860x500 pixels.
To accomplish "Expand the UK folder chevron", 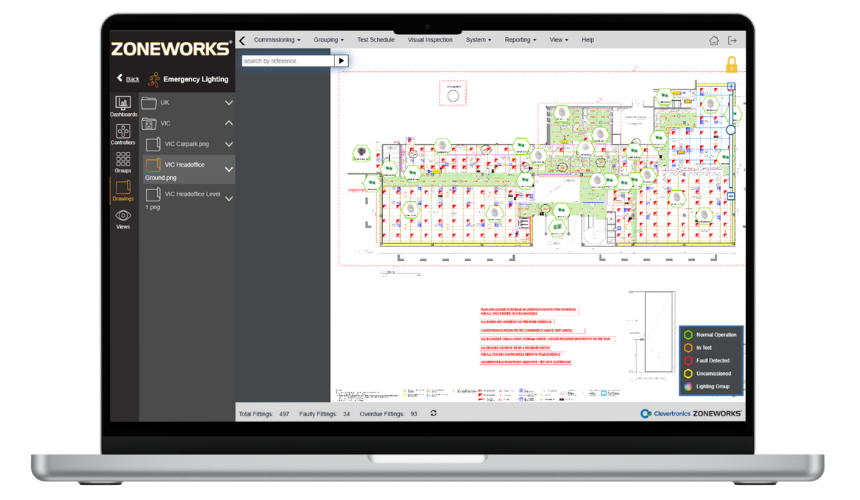I will (229, 103).
